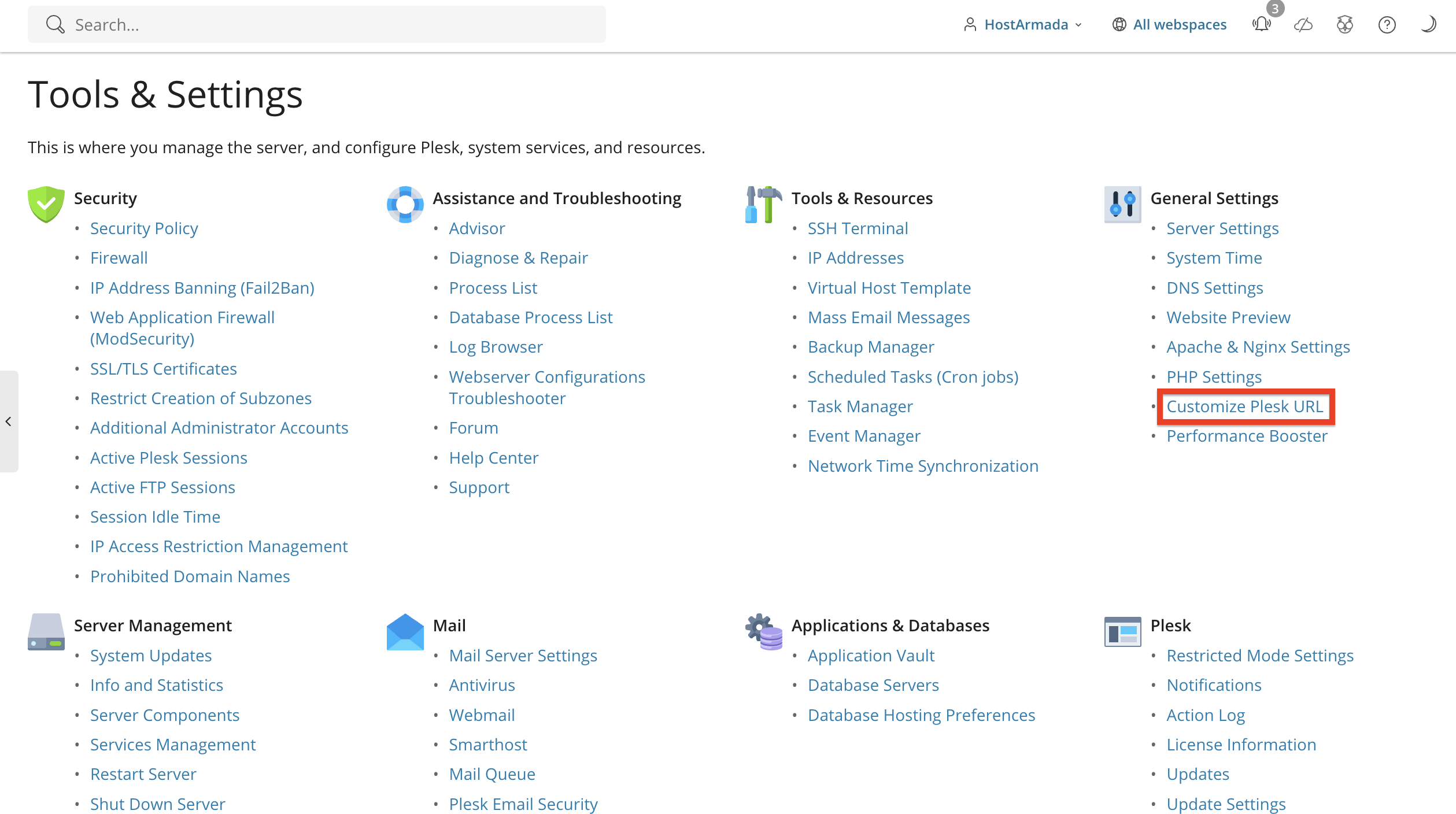Image resolution: width=1456 pixels, height=814 pixels.
Task: Open the HostArmada account dropdown
Action: pos(1022,24)
